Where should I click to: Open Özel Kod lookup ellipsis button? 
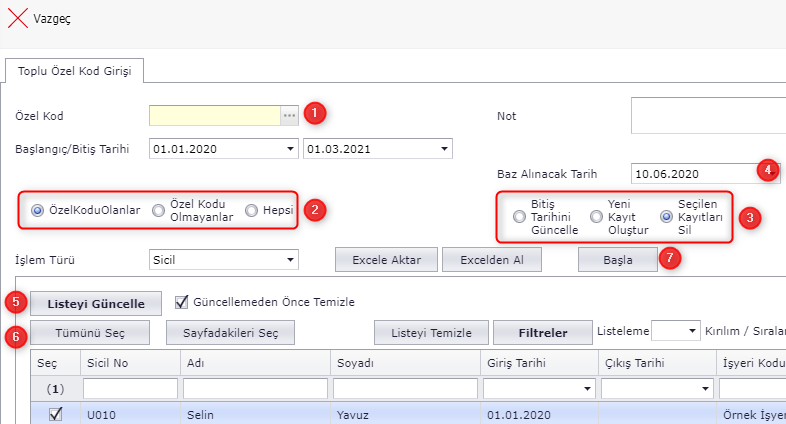point(289,116)
